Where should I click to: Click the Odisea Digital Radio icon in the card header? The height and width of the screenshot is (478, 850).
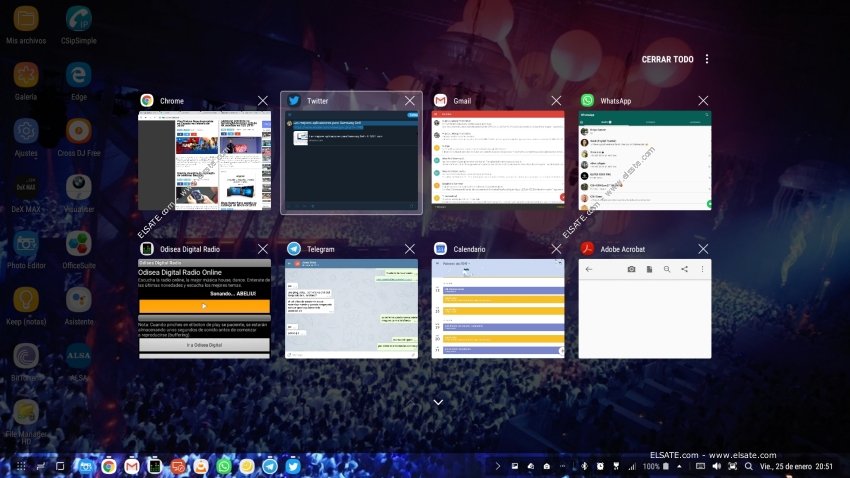(147, 249)
